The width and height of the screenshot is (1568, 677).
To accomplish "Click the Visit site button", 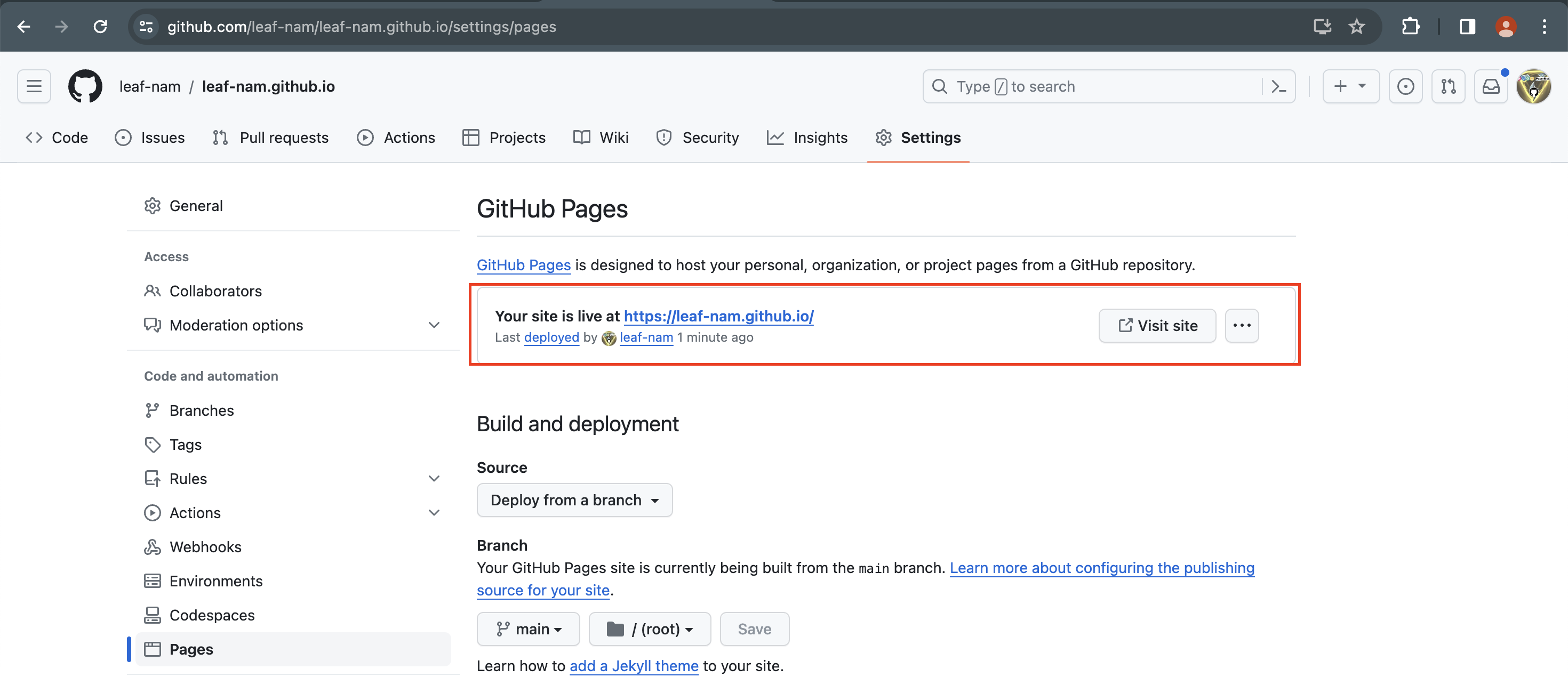I will click(1157, 325).
